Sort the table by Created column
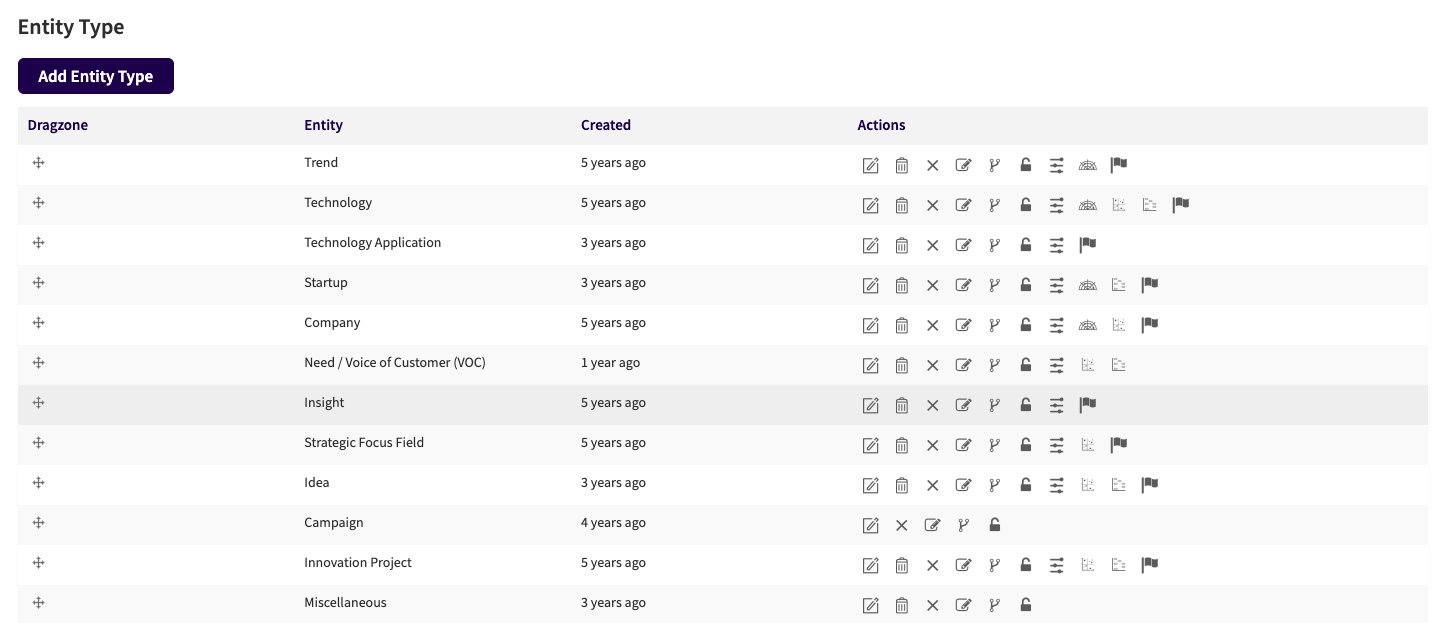The height and width of the screenshot is (623, 1440). pos(606,125)
